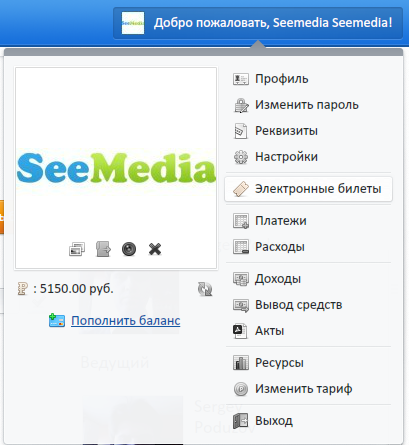The width and height of the screenshot is (409, 445).
Task: Click the Пополнить баланс link
Action: click(126, 321)
